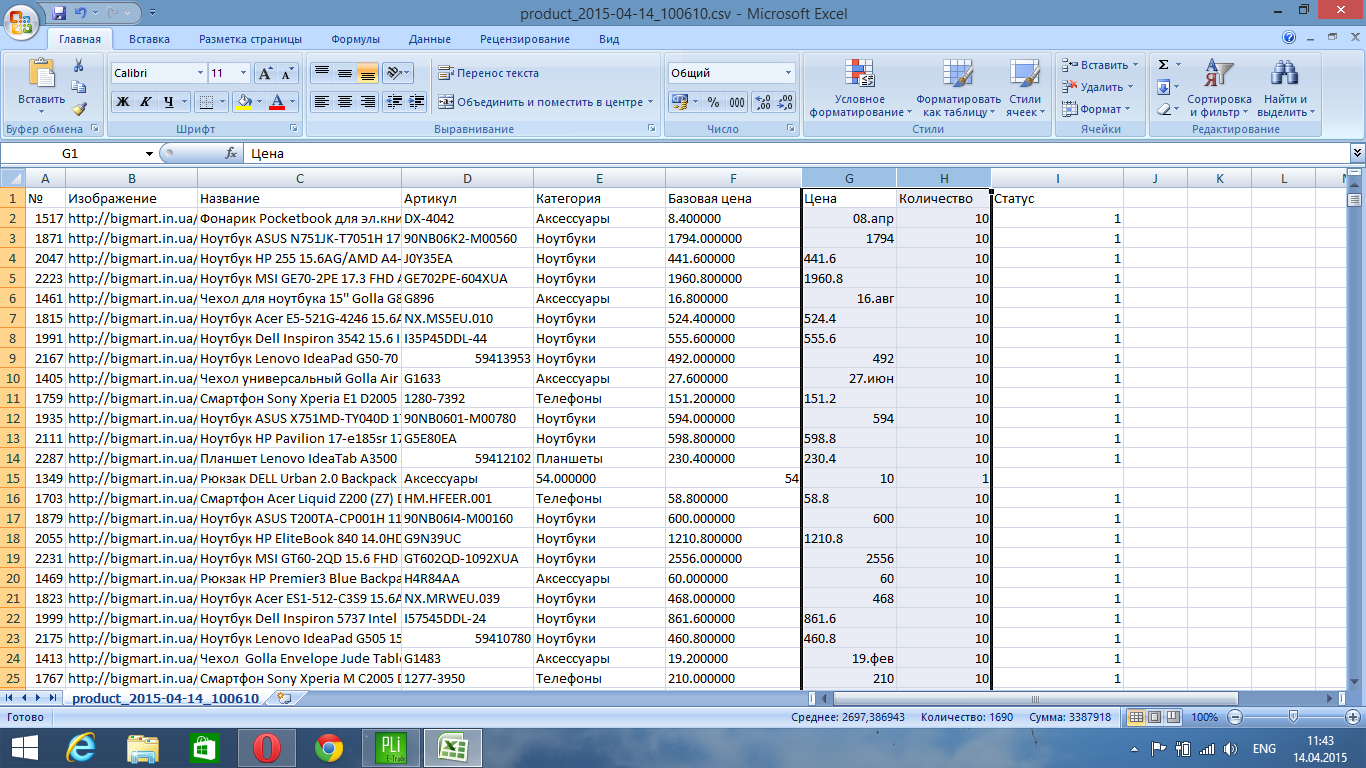
Task: Click the Copy icon in clipboard group
Action: (79, 87)
